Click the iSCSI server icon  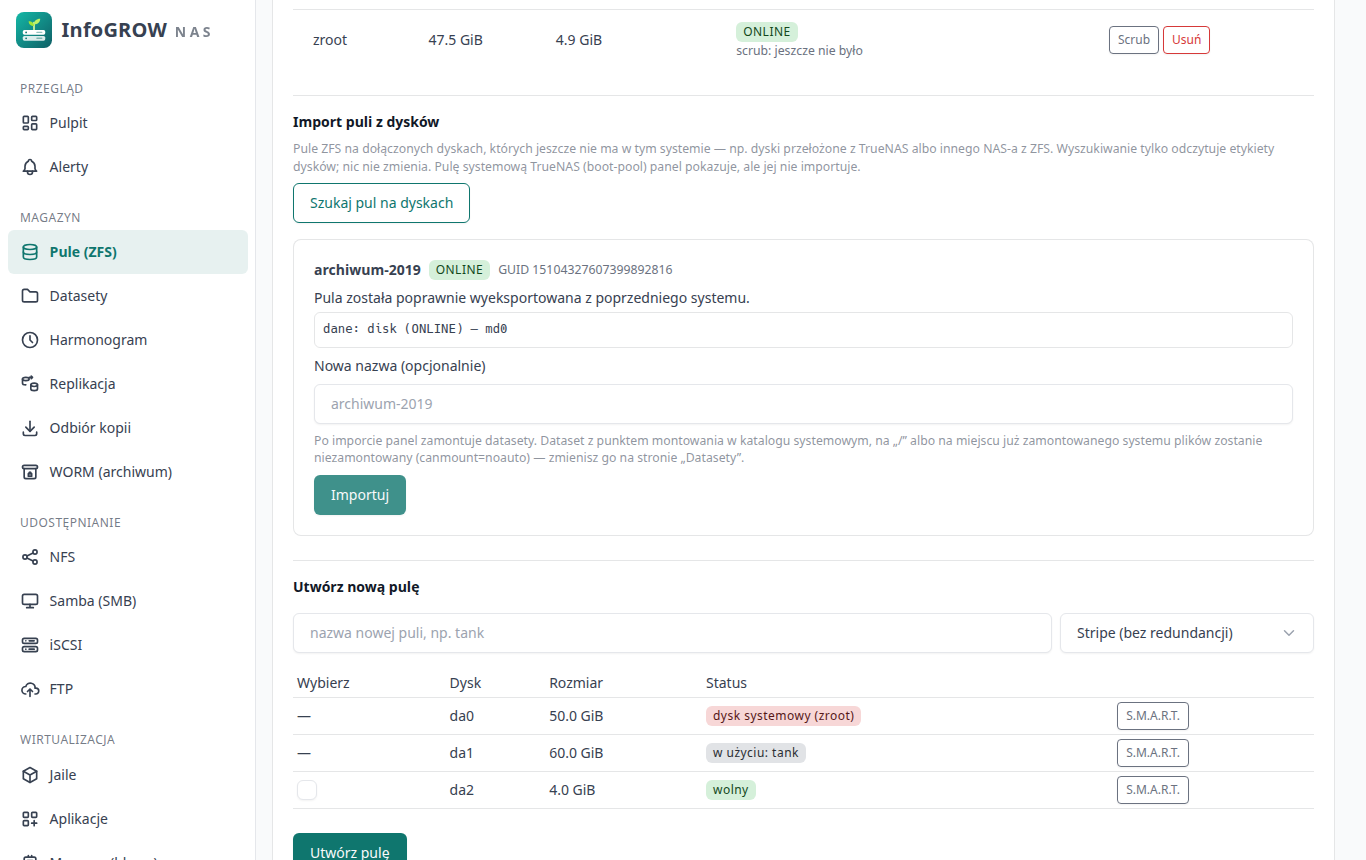[30, 645]
